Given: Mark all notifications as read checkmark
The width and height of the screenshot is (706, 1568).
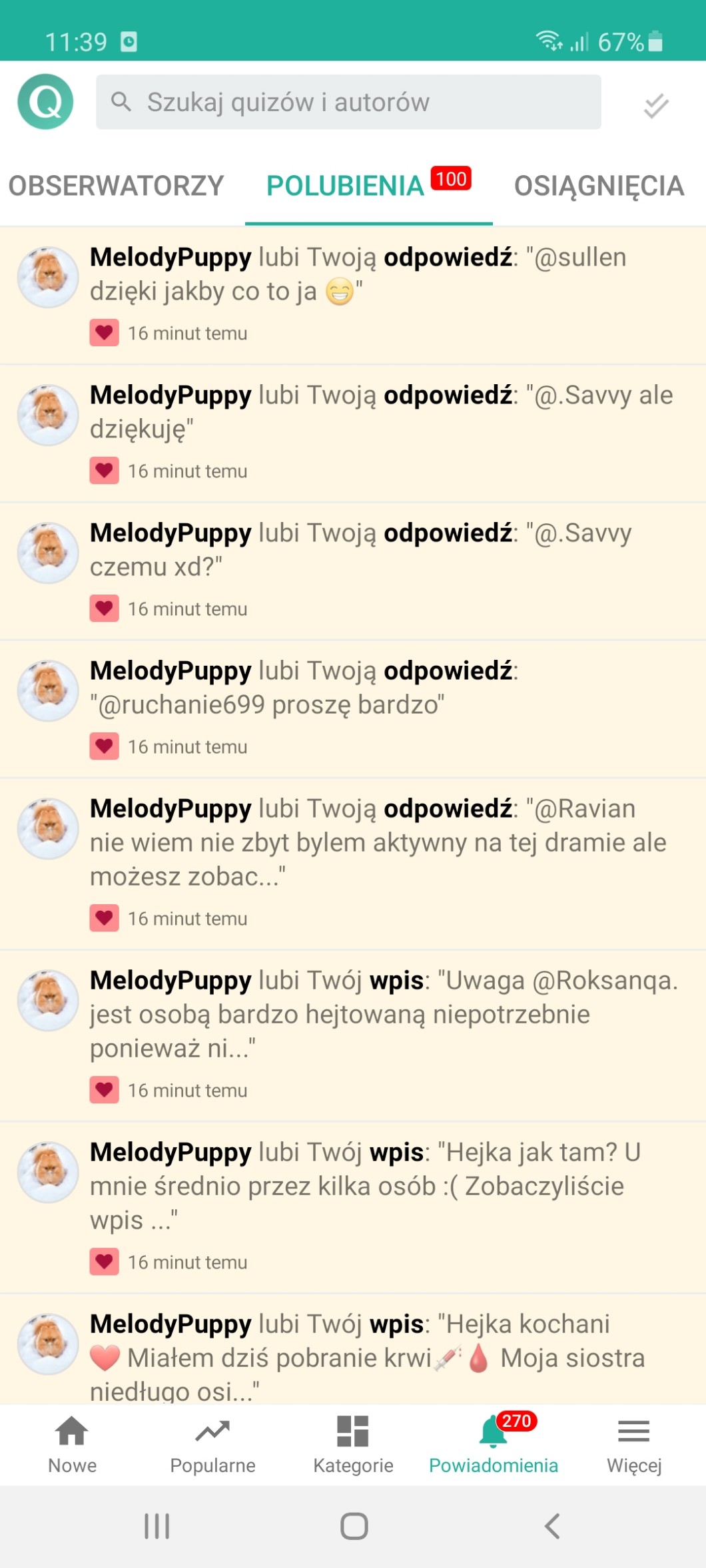Looking at the screenshot, I should coord(656,105).
